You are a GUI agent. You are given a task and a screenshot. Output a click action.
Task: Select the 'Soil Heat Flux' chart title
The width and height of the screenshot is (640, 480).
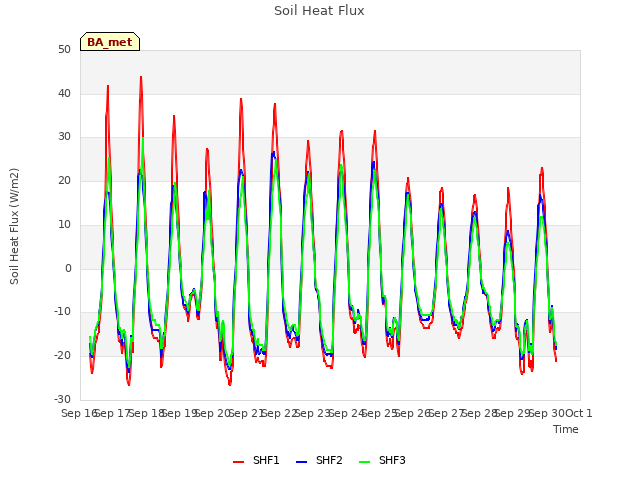click(319, 11)
